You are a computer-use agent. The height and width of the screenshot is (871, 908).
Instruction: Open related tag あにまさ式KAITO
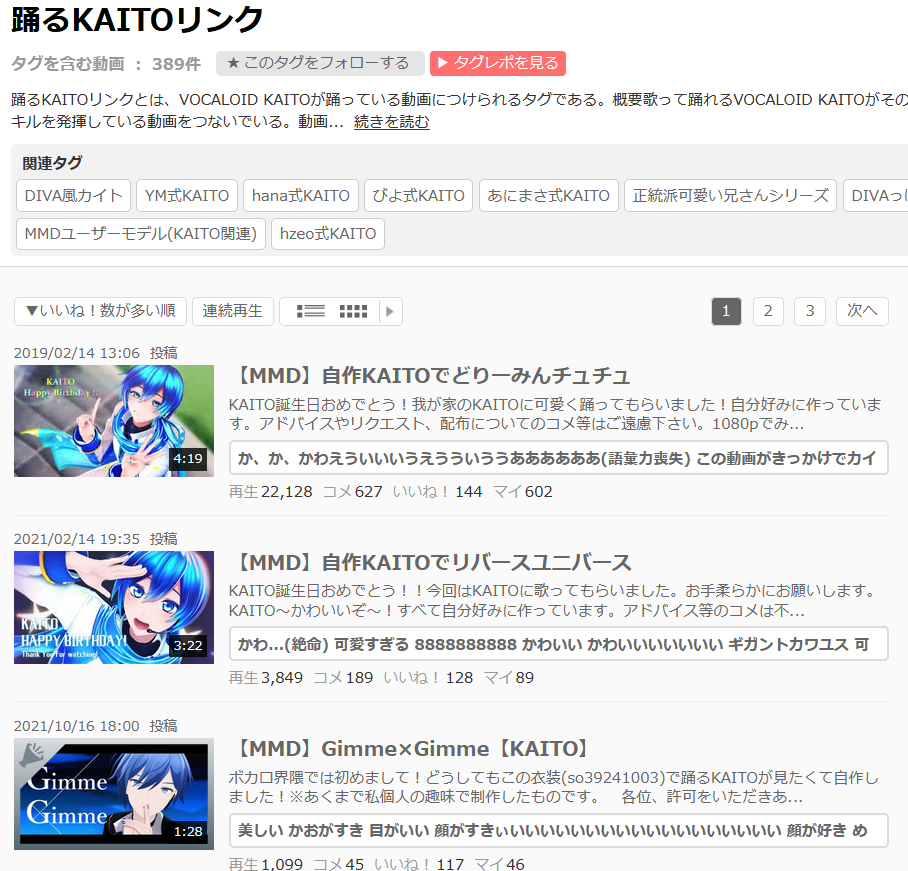tap(548, 196)
